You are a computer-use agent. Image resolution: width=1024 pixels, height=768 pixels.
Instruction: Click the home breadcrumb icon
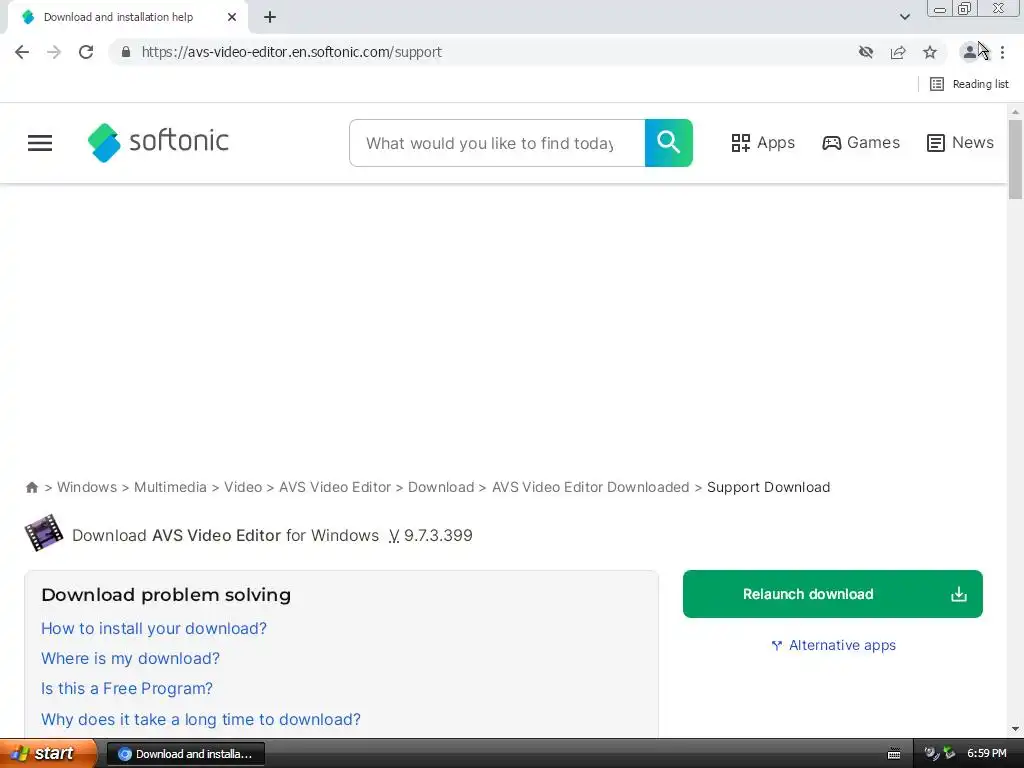point(32,487)
